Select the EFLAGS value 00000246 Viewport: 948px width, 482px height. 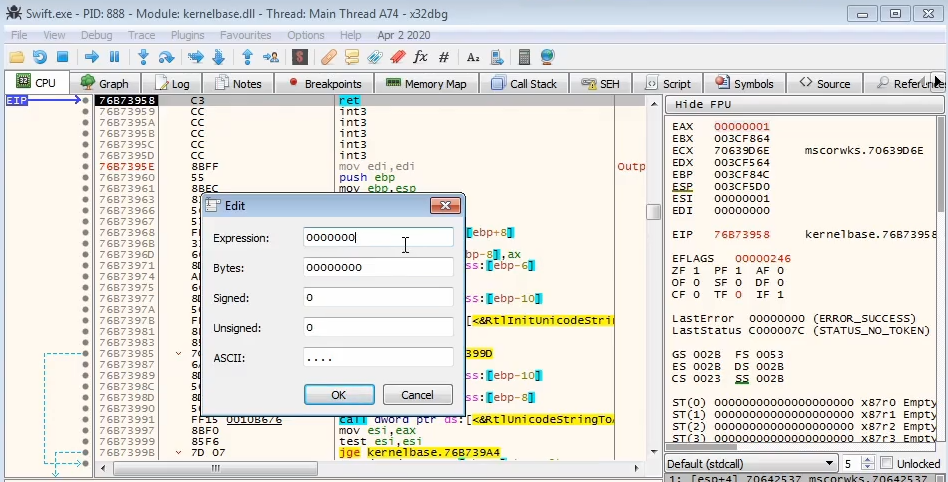click(x=762, y=258)
